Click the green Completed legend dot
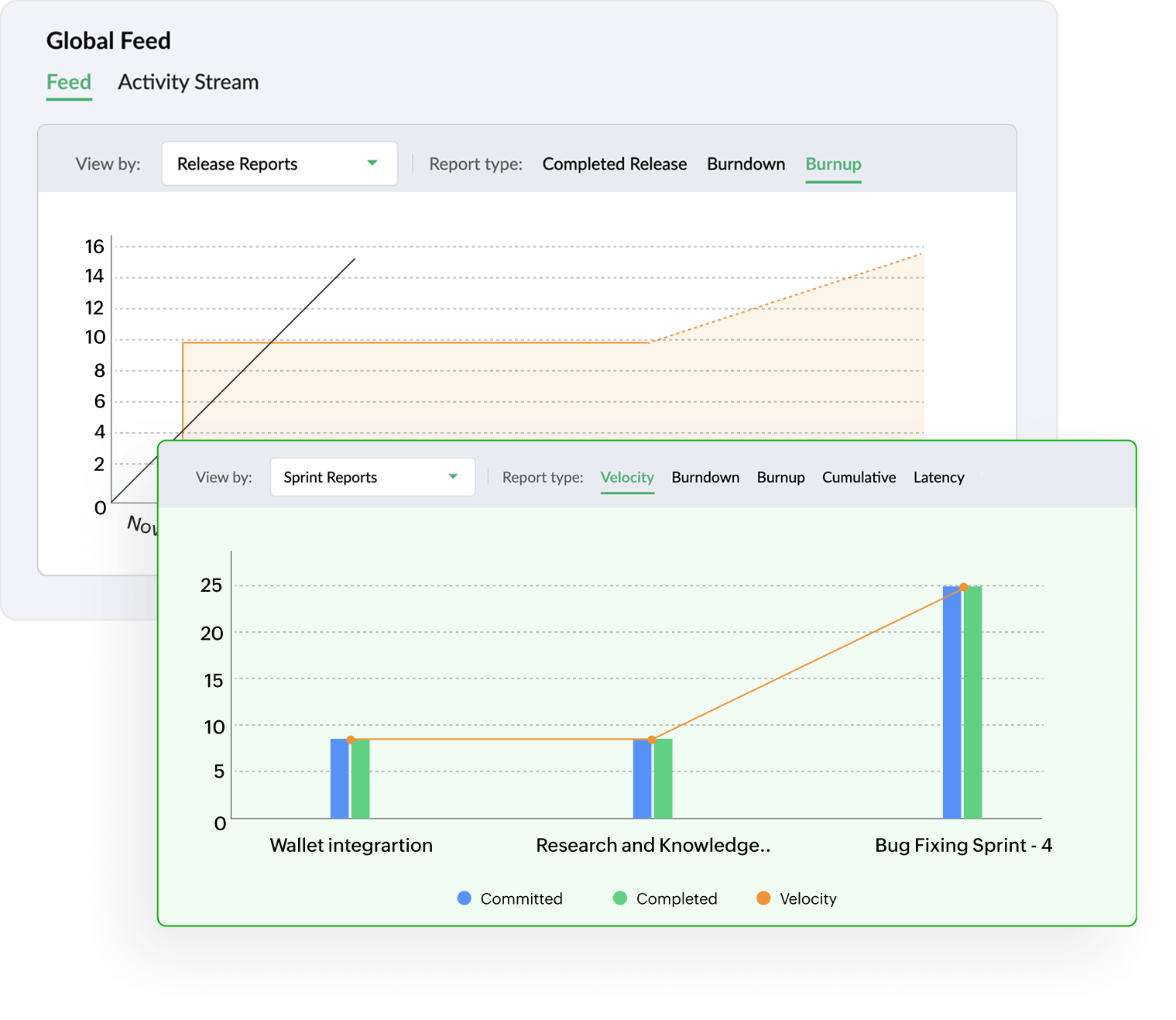Screen dimensions: 1176x1020 click(619, 898)
